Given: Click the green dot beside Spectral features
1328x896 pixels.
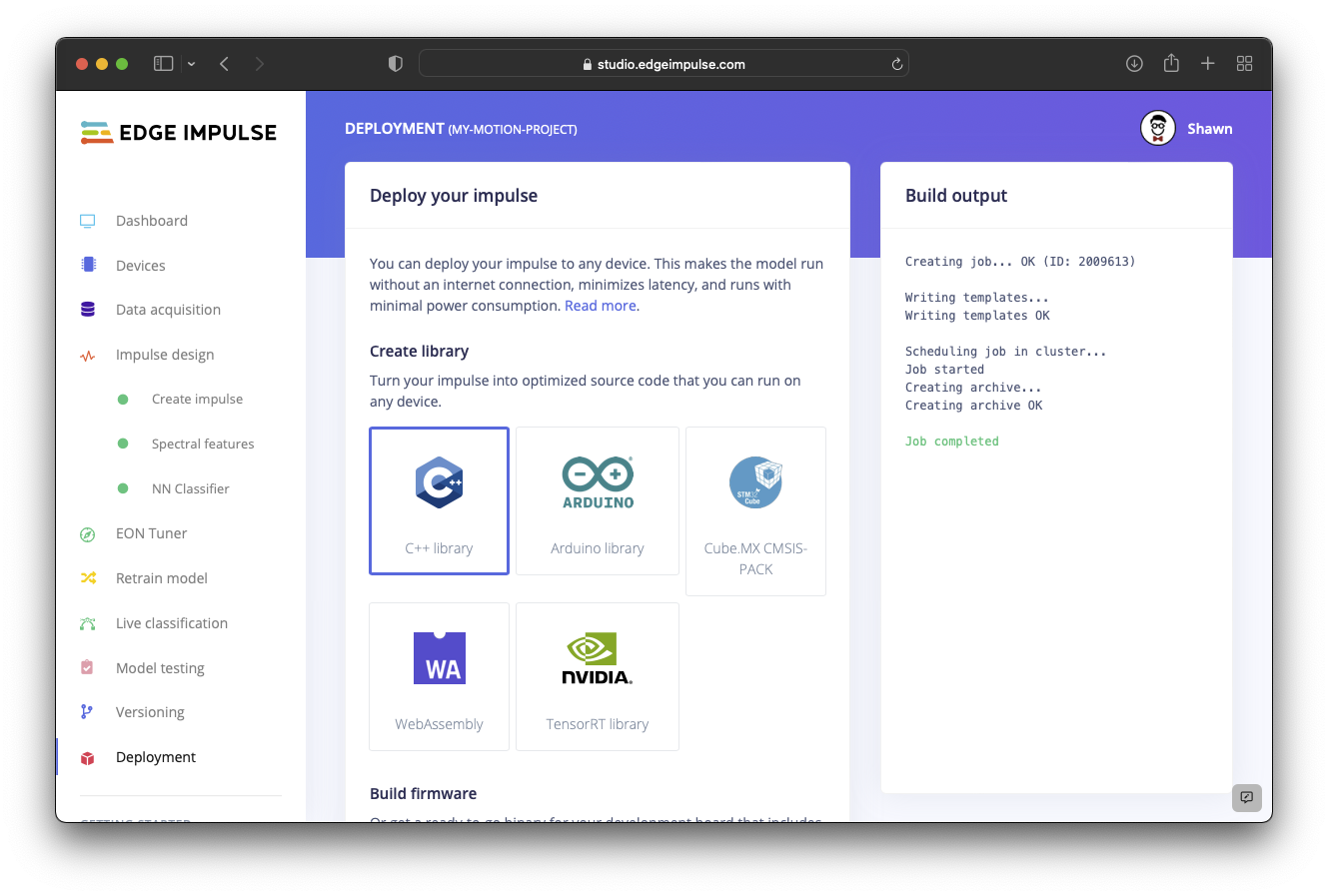Looking at the screenshot, I should point(123,444).
